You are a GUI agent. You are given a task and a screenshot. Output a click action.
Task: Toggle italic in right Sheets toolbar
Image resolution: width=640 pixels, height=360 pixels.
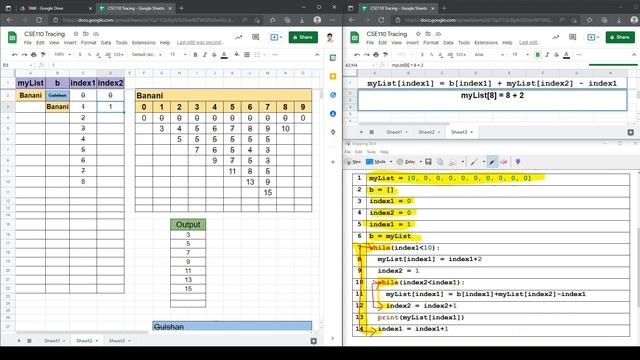547,54
